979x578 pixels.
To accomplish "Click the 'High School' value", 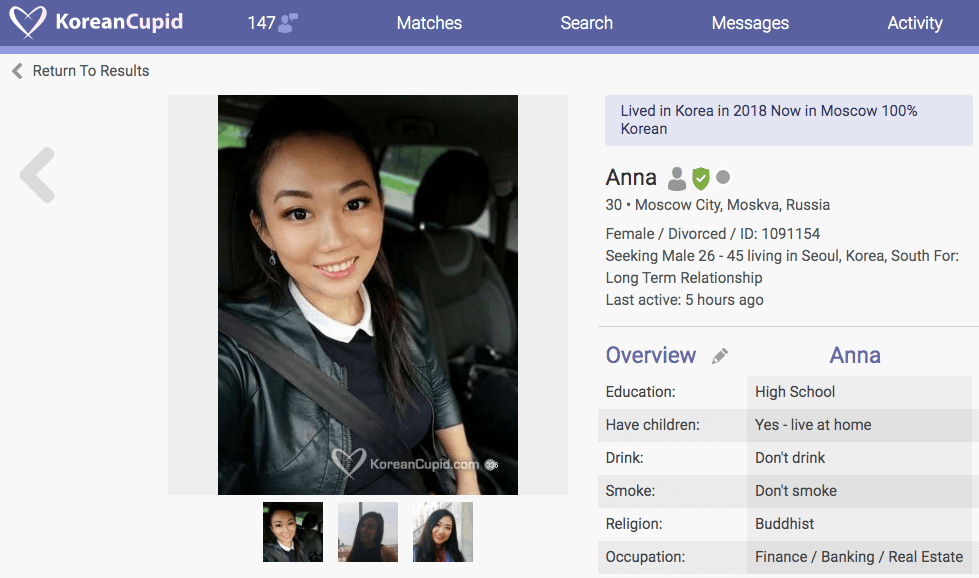I will [795, 392].
